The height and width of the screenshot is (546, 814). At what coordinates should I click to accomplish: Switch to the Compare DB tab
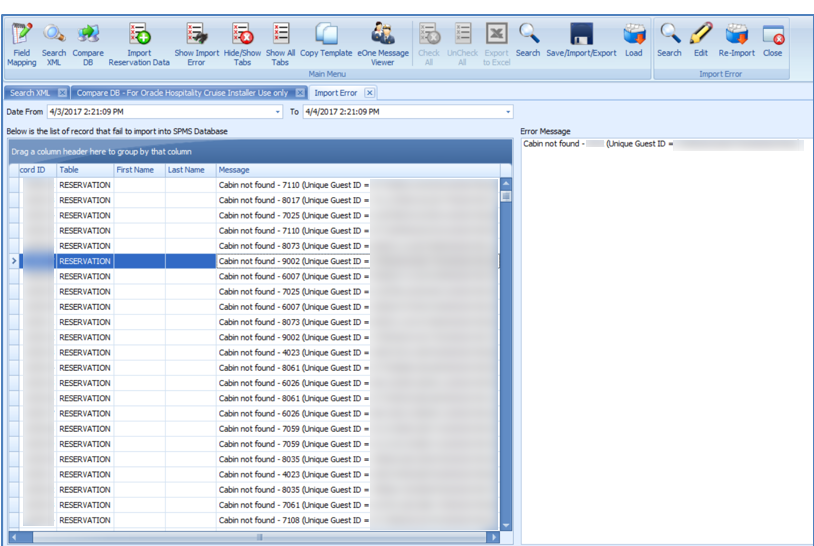(x=182, y=93)
